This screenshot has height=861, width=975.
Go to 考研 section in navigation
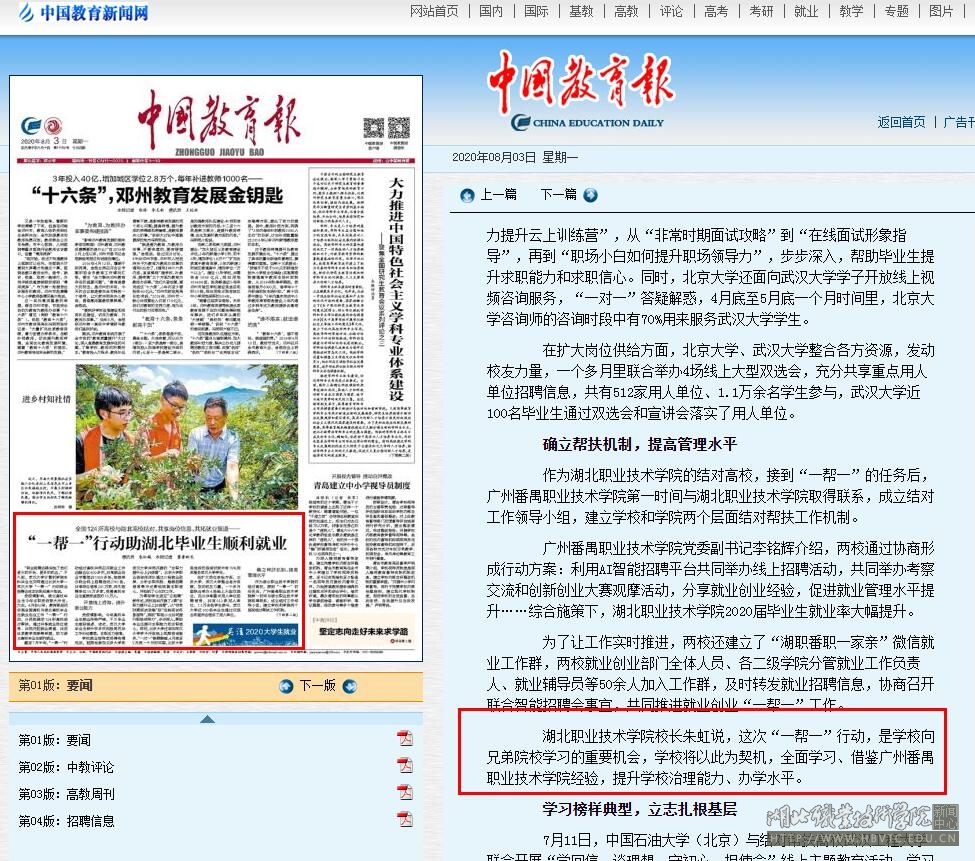(x=761, y=11)
